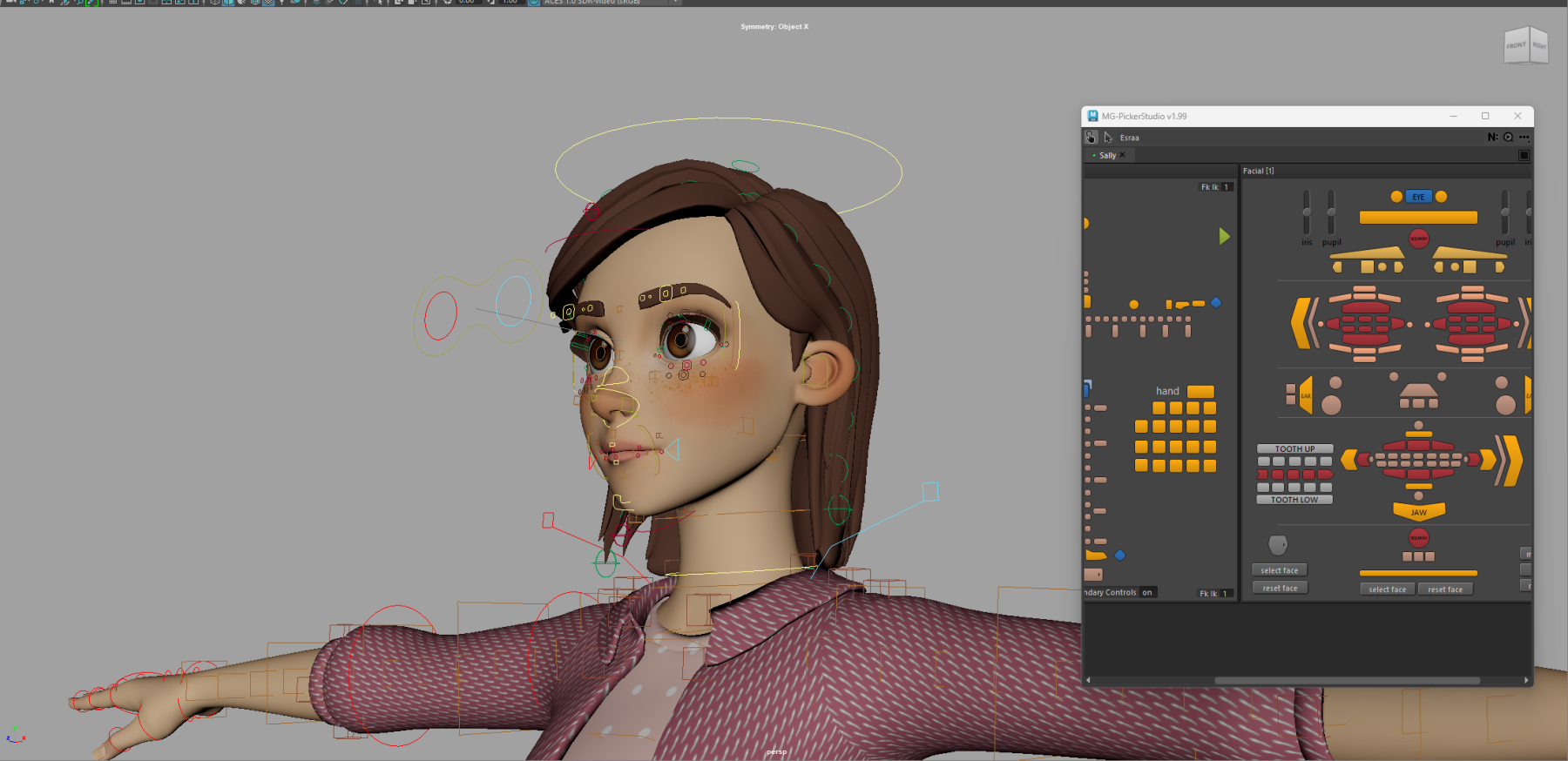This screenshot has height=761, width=1568.
Task: Click the persp camera label in the viewport
Action: (776, 751)
